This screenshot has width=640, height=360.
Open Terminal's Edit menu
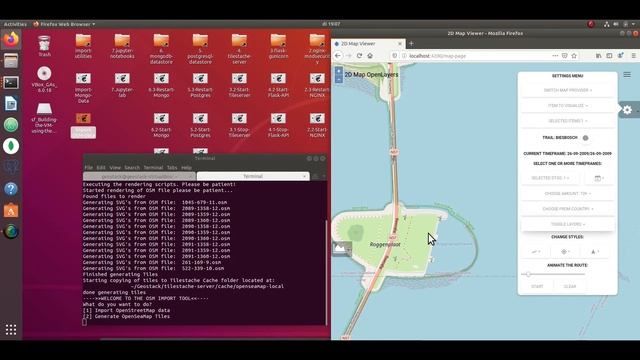[101, 168]
